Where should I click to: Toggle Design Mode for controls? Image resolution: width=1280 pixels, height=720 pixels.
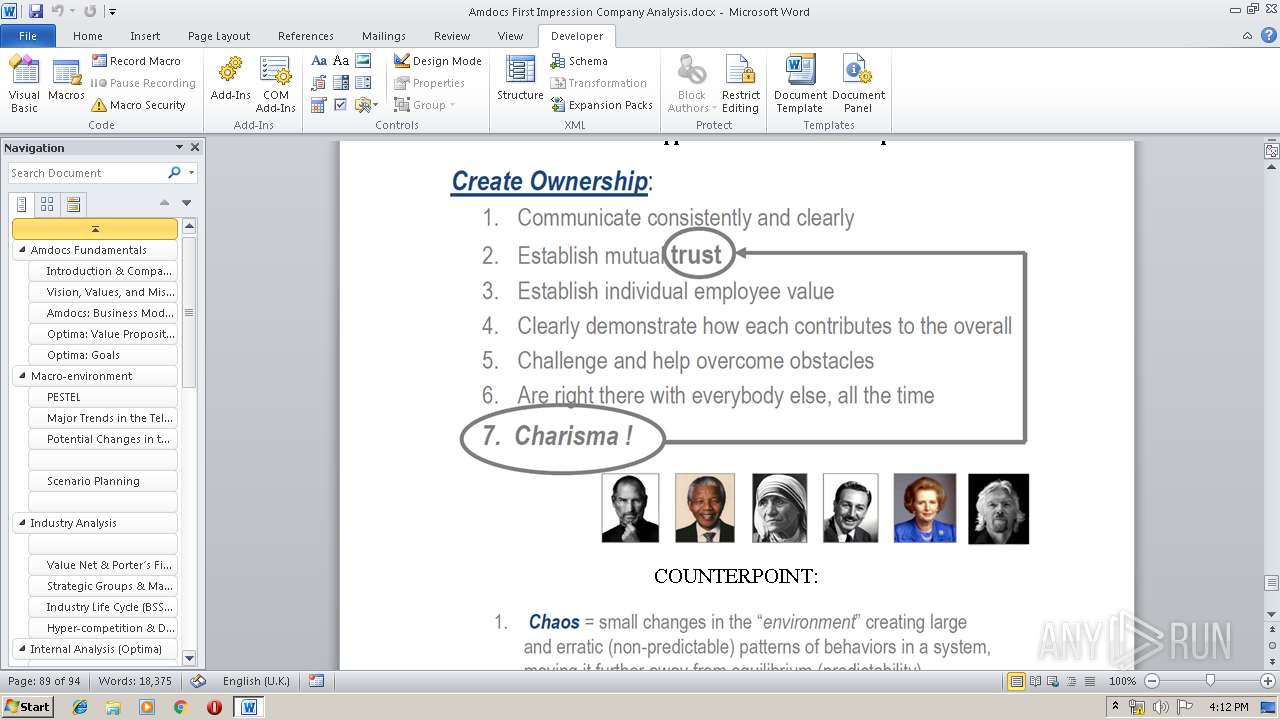[x=438, y=61]
